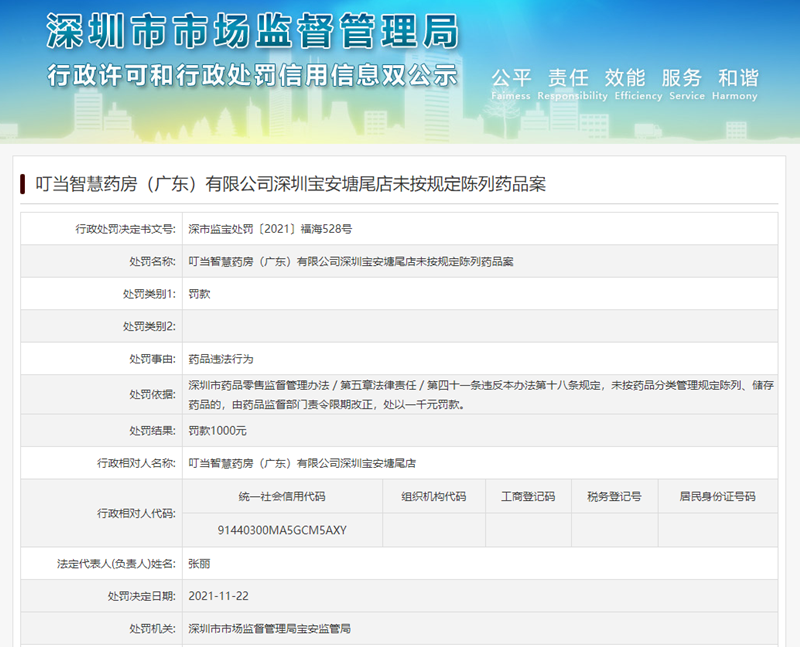800x647 pixels.
Task: Click the 处罚名称 row value
Action: [351, 262]
